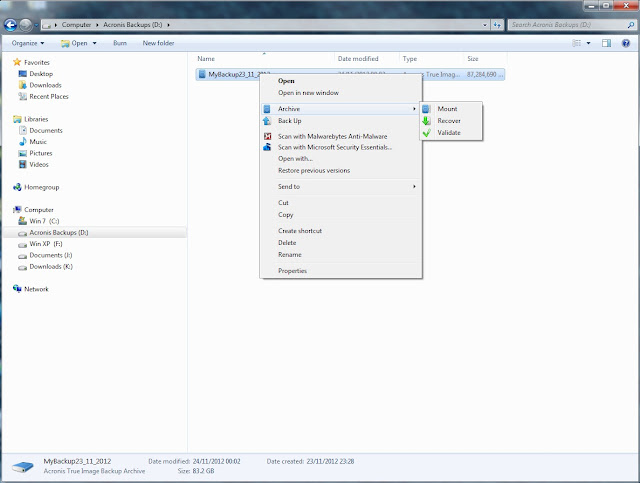Choose Create shortcut
The image size is (640, 483).
tap(300, 231)
